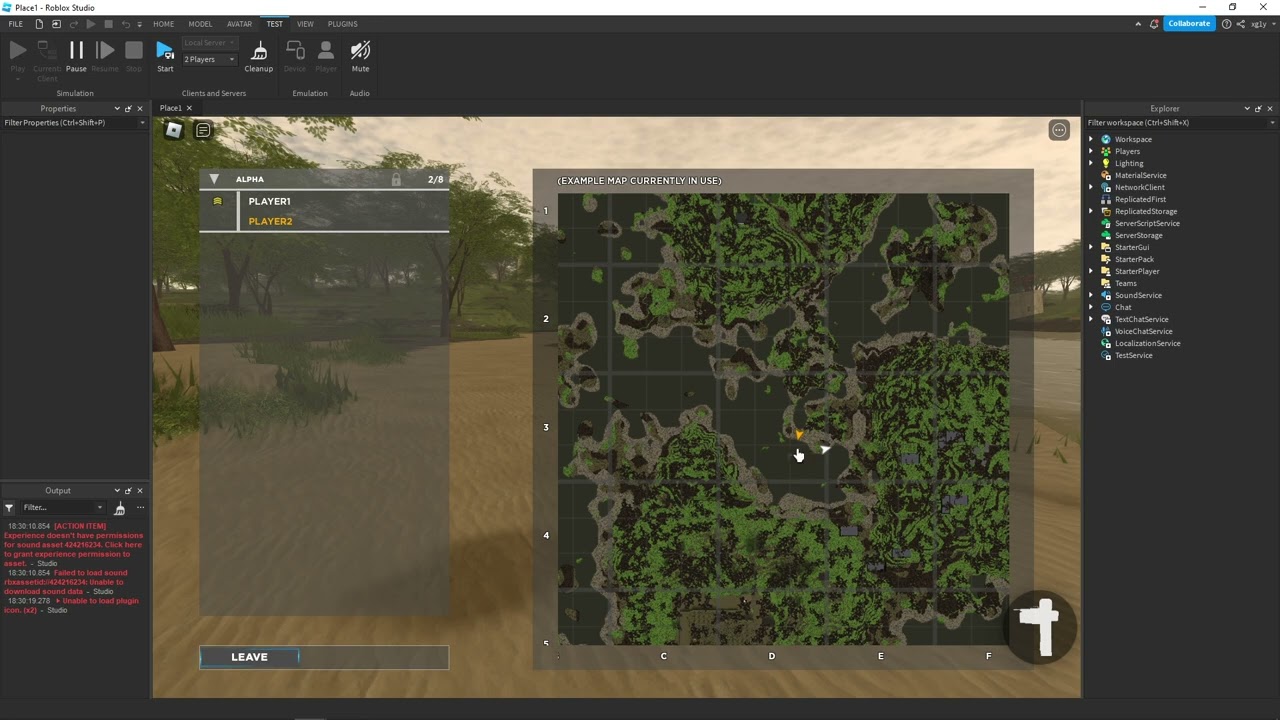Click the Cleanup servers icon

(x=258, y=55)
